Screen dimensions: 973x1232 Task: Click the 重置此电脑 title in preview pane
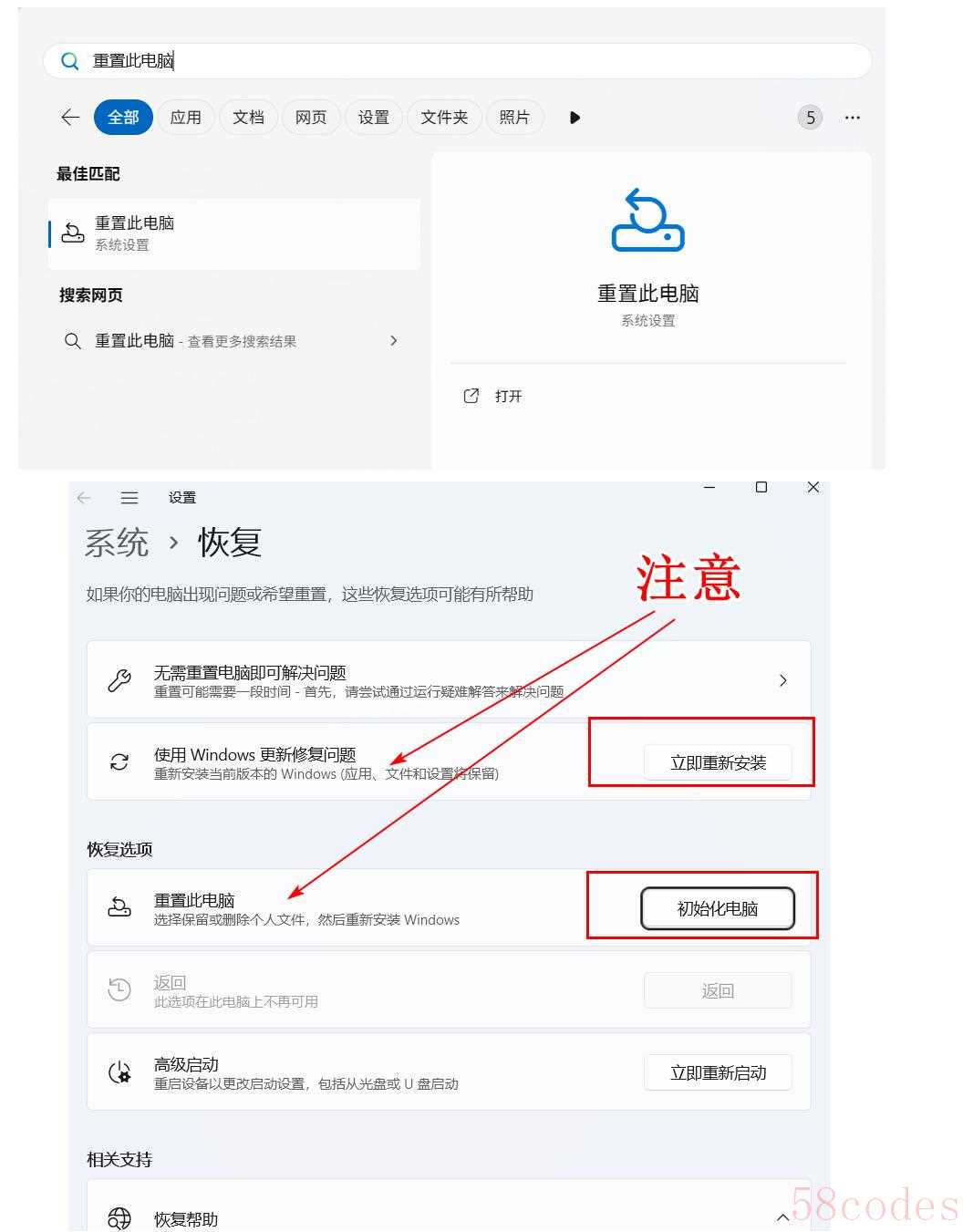pos(648,294)
